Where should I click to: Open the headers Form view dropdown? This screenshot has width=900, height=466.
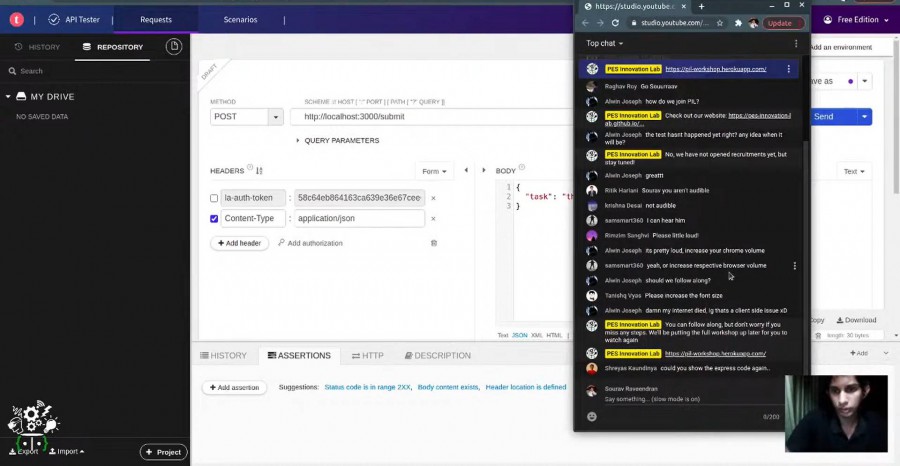pyautogui.click(x=434, y=171)
